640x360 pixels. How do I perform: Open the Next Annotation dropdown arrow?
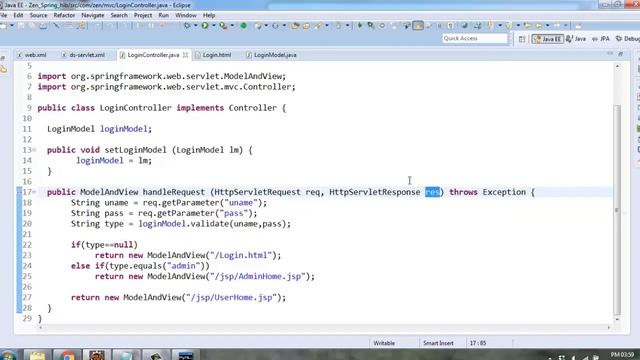[500, 26]
